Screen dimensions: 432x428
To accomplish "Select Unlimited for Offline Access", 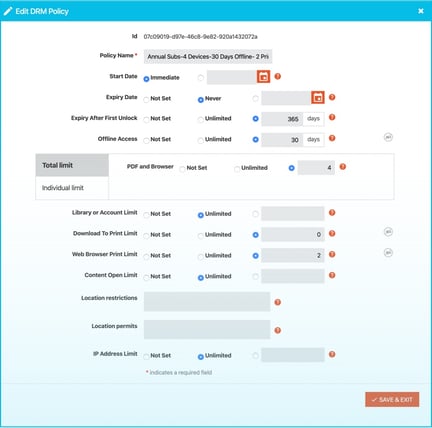I will [200, 140].
